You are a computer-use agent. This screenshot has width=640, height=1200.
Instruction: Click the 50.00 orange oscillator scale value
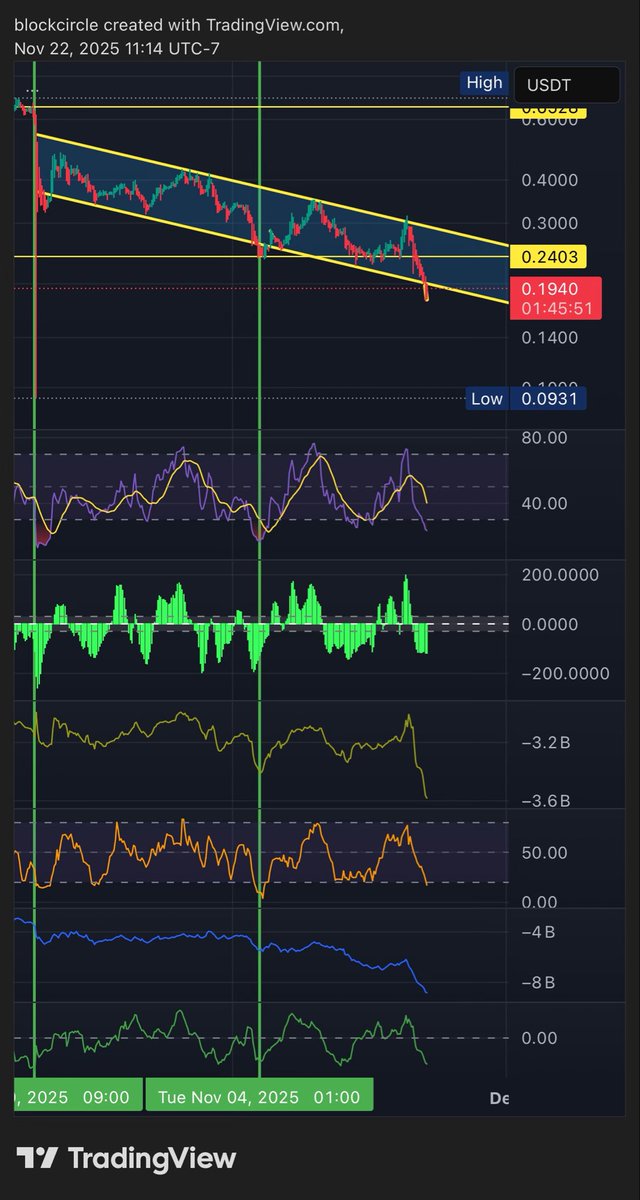[544, 853]
